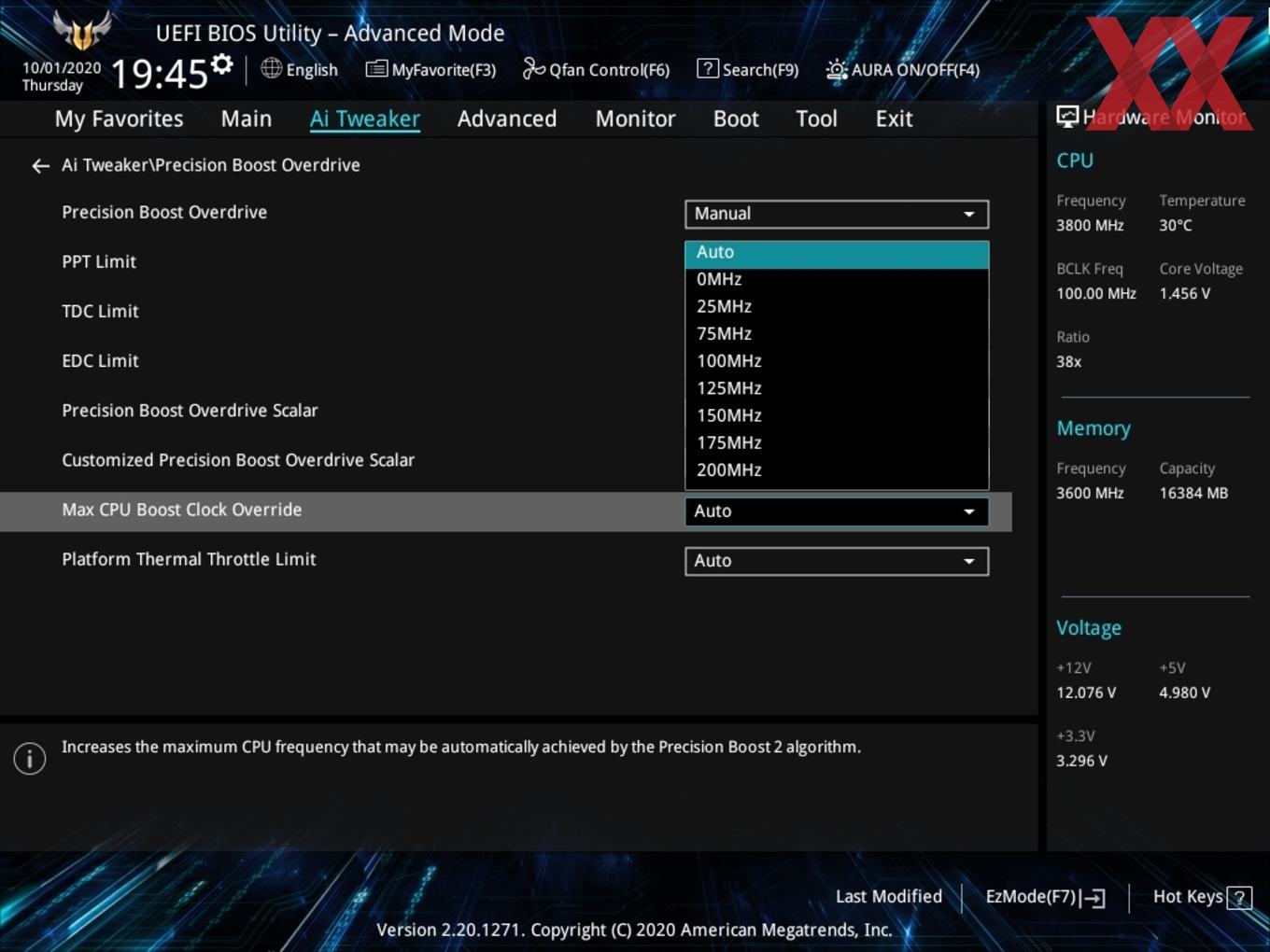Click the information icon beside help text
Screen dimensions: 1270x952
coord(30,758)
